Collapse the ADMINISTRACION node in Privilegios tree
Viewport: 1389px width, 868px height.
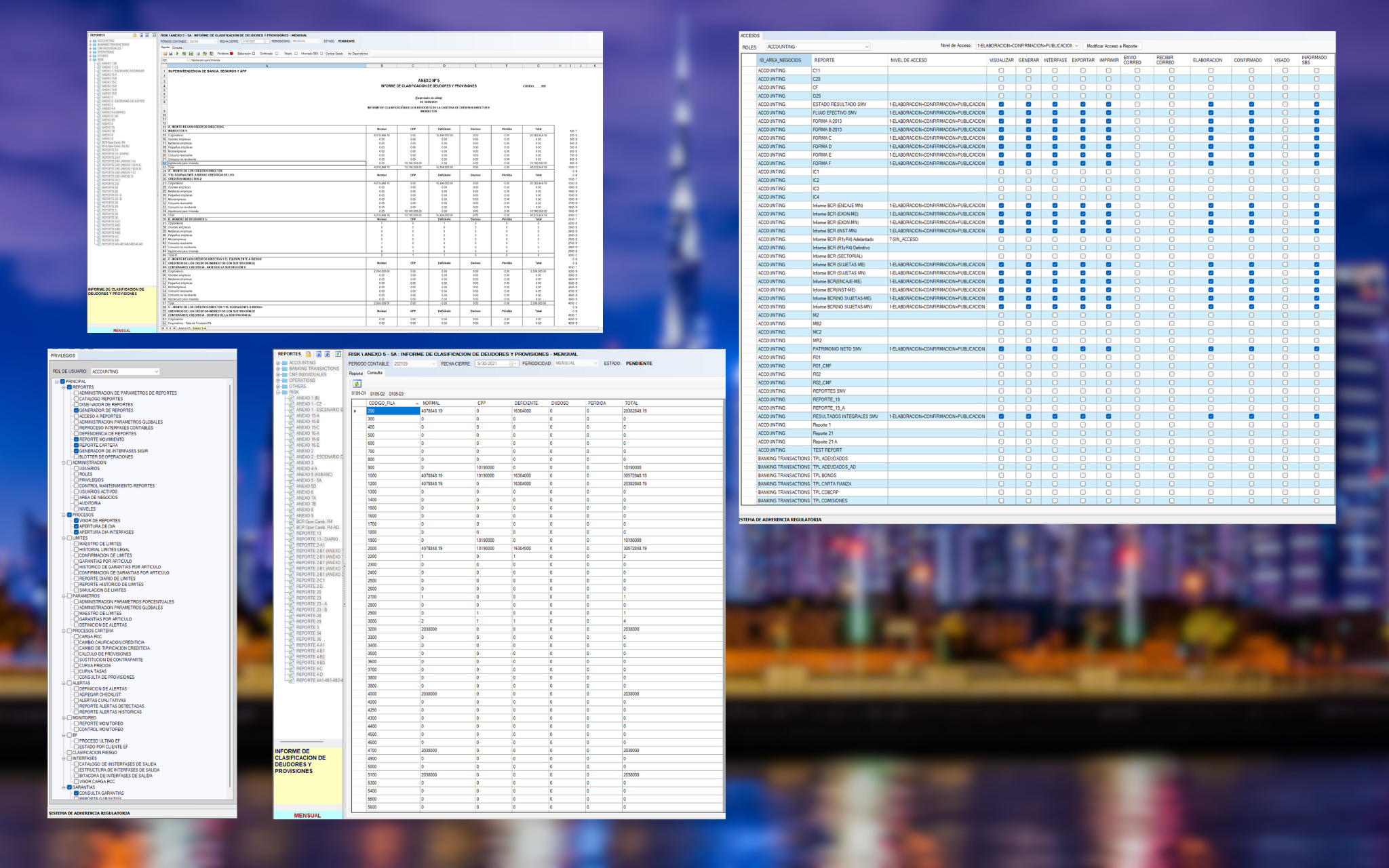coord(64,462)
